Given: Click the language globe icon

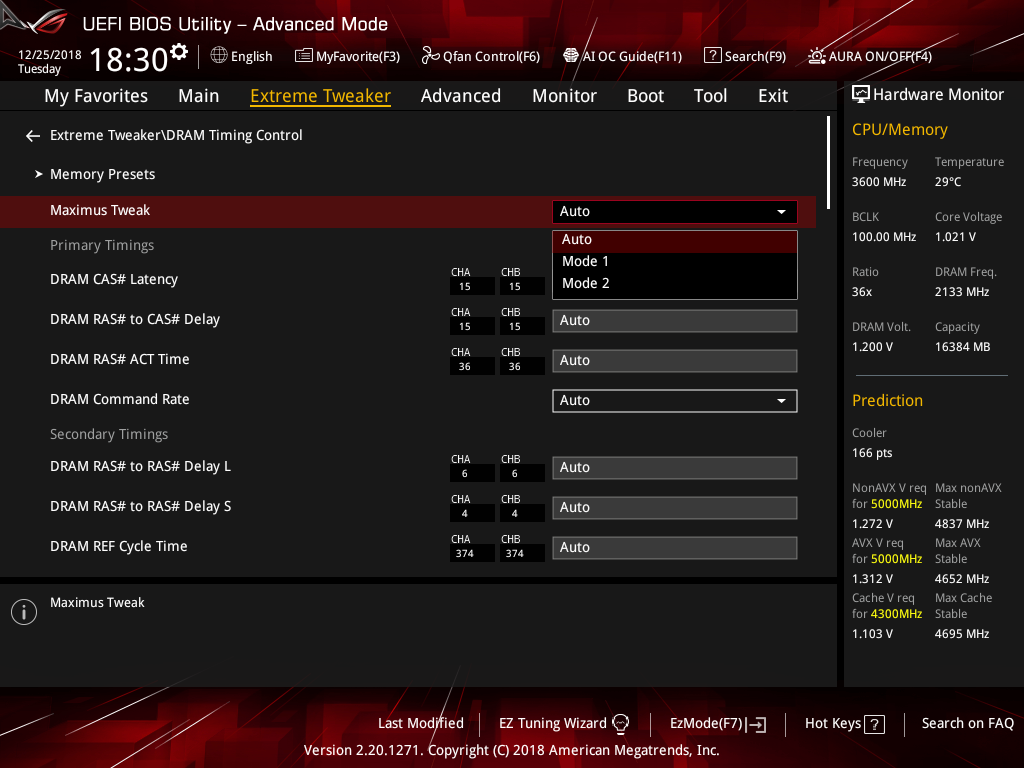Looking at the screenshot, I should 219,56.
